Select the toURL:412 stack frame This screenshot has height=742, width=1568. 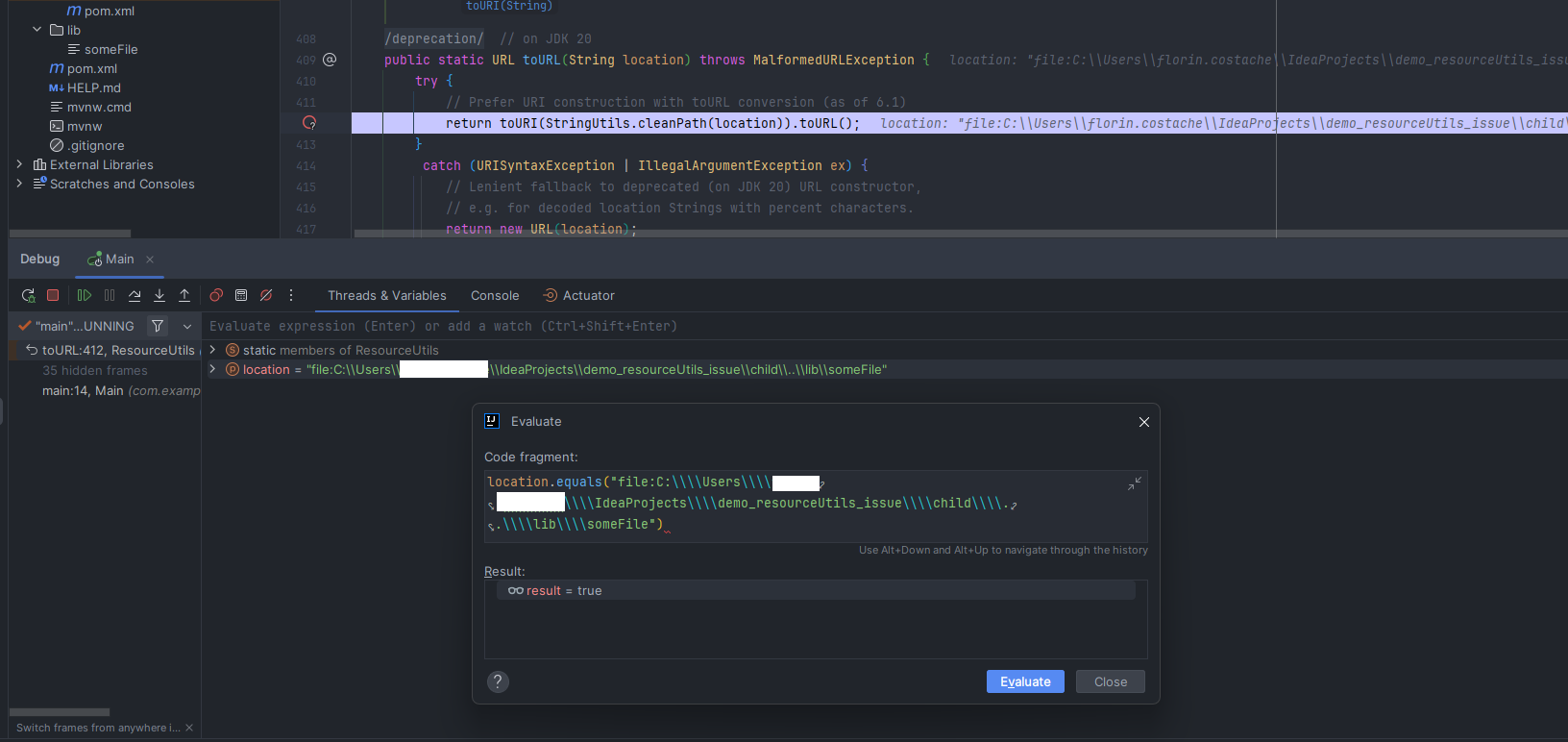(x=112, y=350)
